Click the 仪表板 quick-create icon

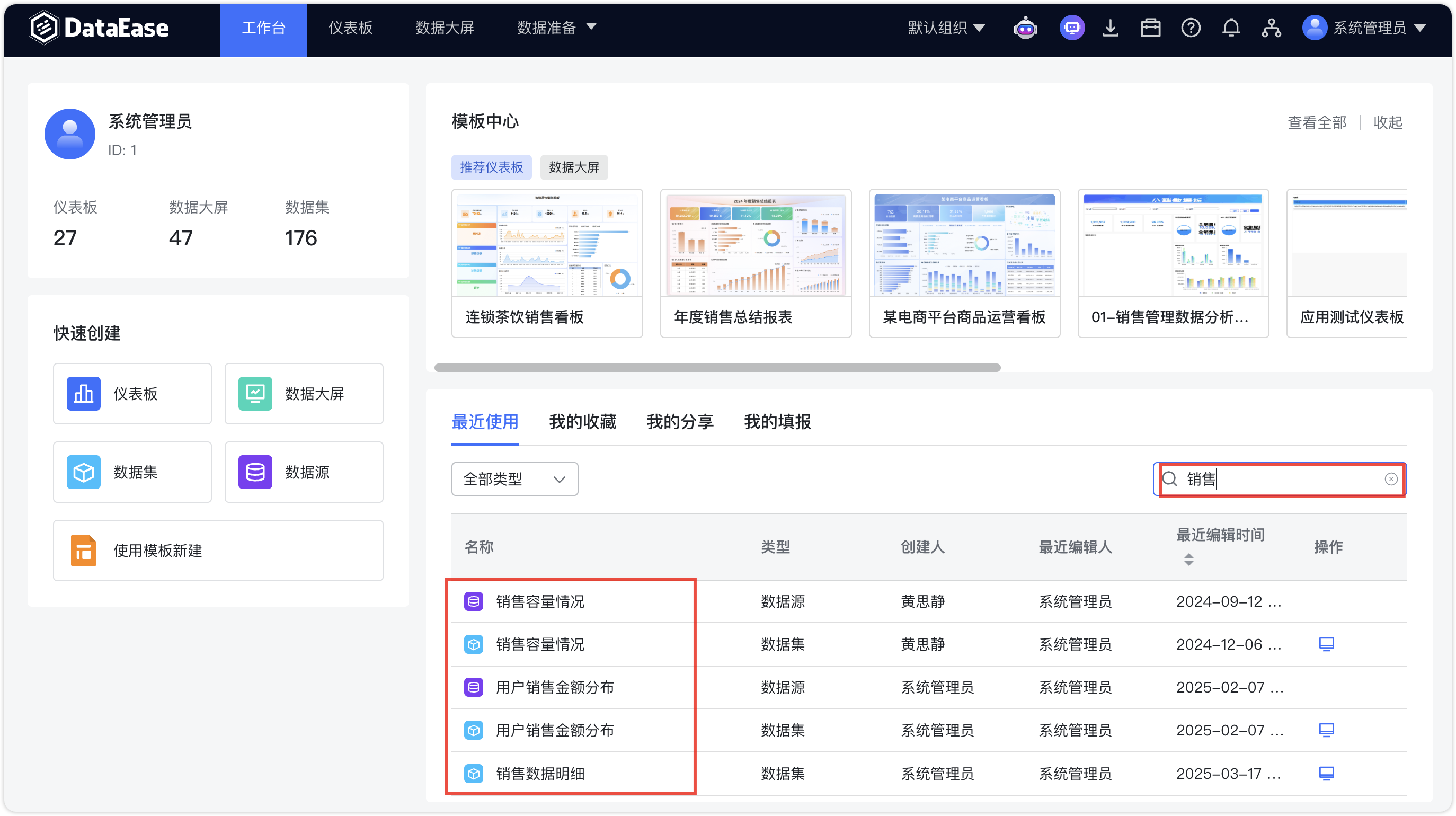[83, 393]
